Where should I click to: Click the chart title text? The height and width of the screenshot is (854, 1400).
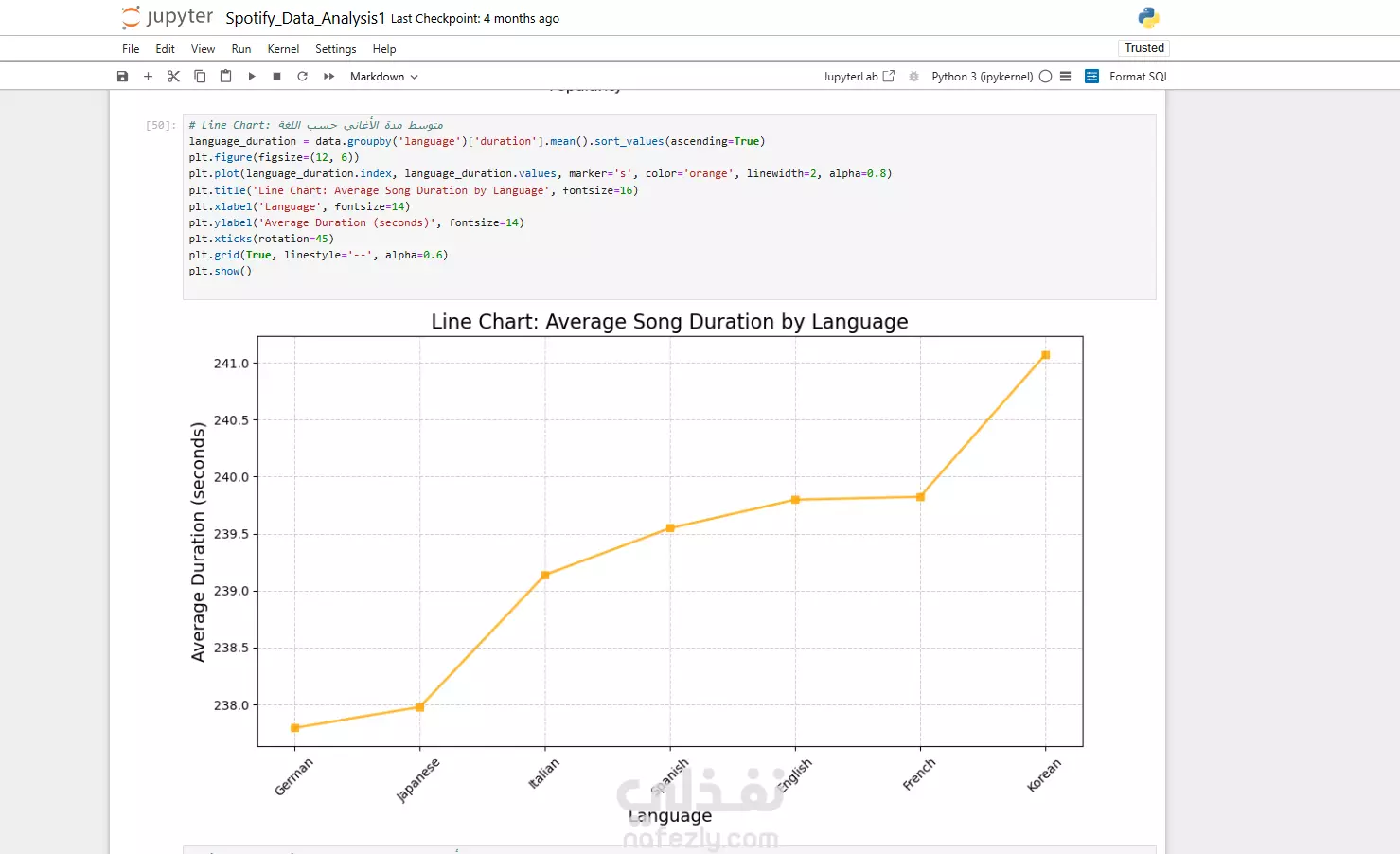669,322
